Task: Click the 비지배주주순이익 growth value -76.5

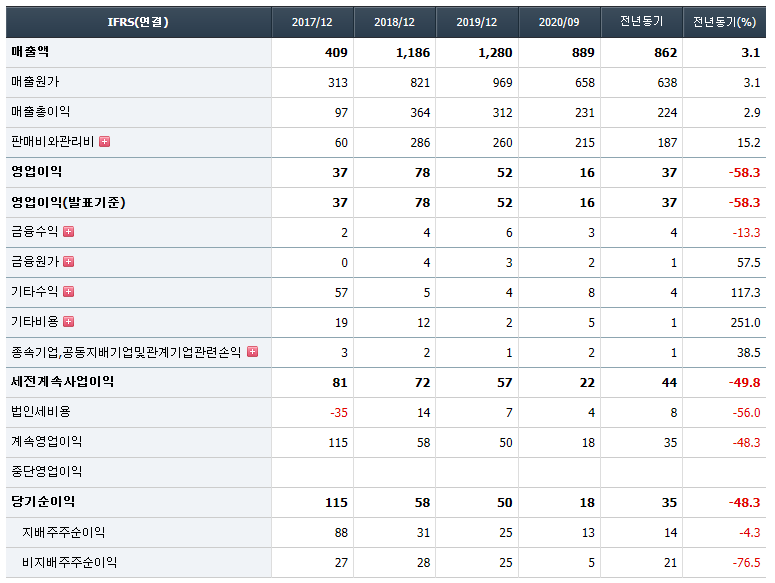Action: 746,563
